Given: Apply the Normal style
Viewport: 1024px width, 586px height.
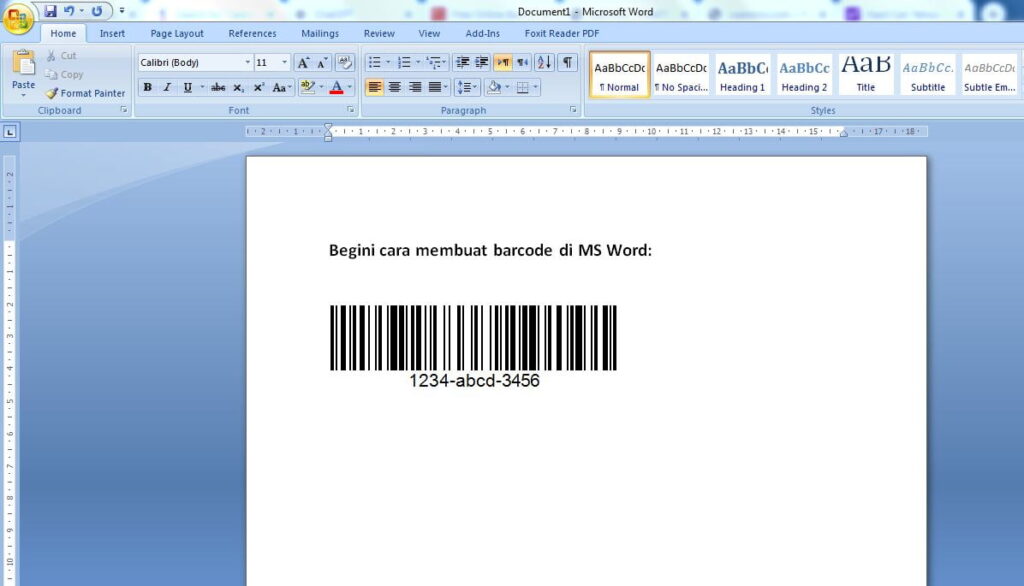Looking at the screenshot, I should [x=619, y=74].
